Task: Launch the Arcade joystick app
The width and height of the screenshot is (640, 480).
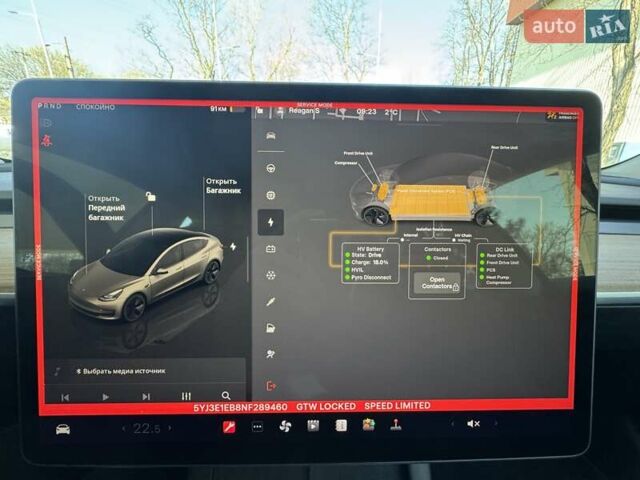Action: coord(396,424)
